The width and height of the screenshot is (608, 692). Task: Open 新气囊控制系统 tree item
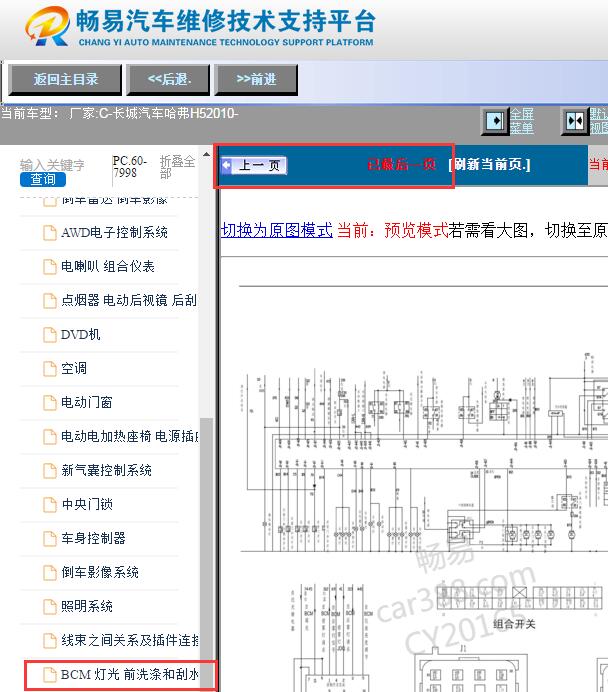(106, 470)
